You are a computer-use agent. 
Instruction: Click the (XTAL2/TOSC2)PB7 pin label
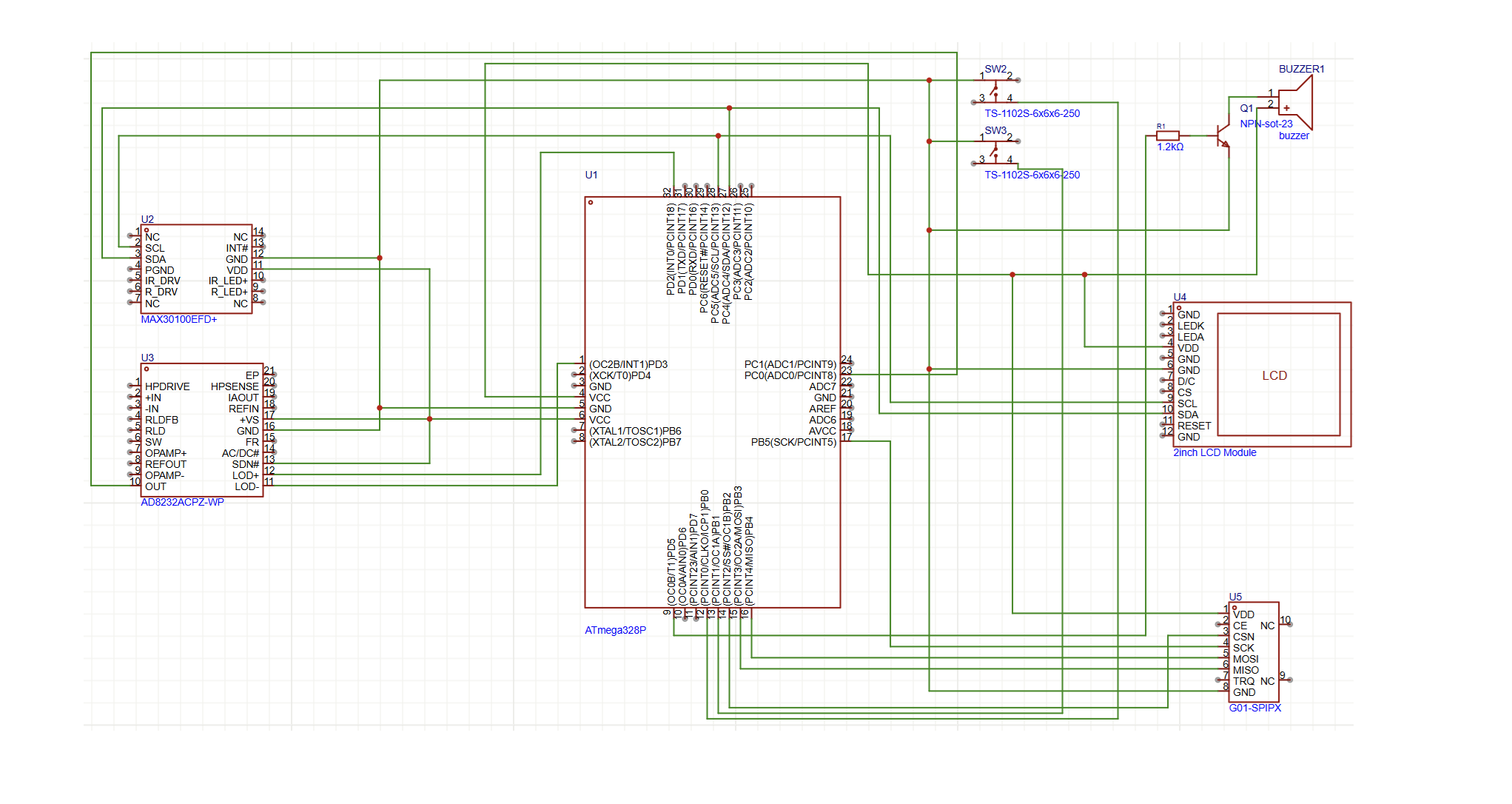point(635,442)
